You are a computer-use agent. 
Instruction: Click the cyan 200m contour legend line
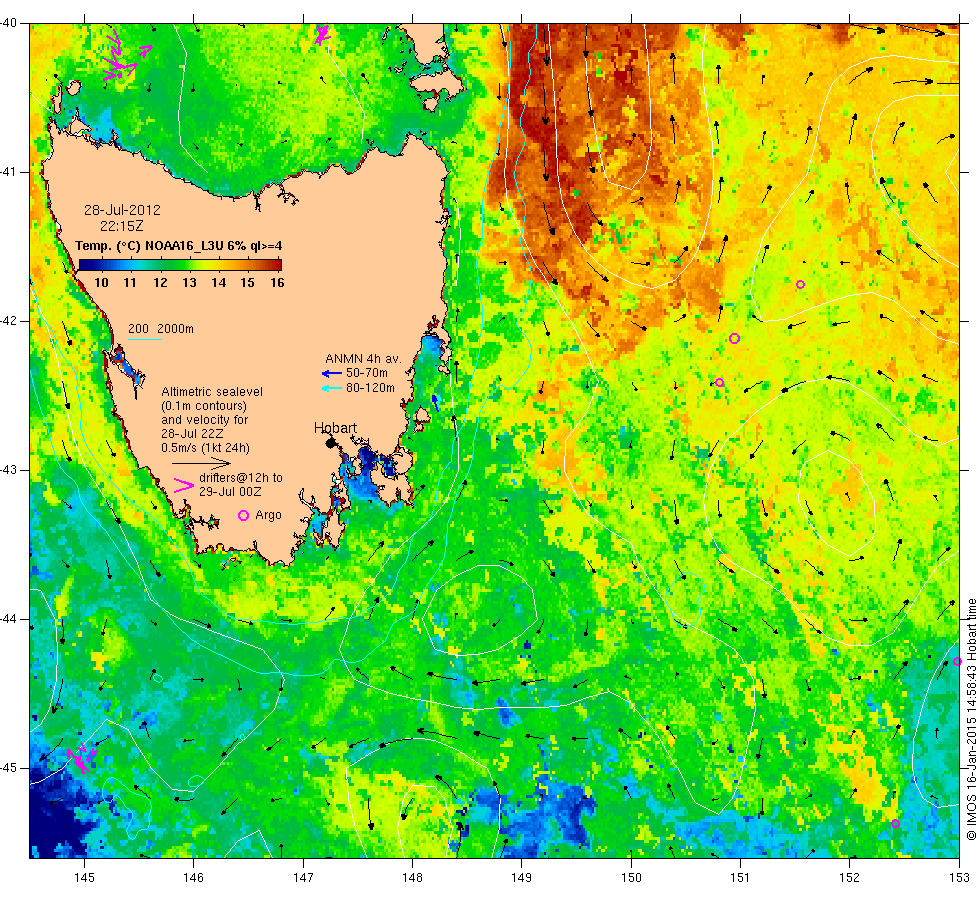pyautogui.click(x=145, y=339)
